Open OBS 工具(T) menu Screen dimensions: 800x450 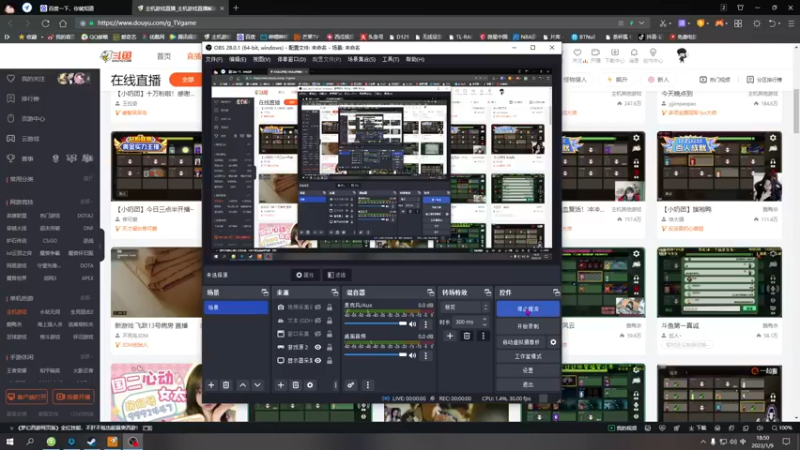(390, 60)
